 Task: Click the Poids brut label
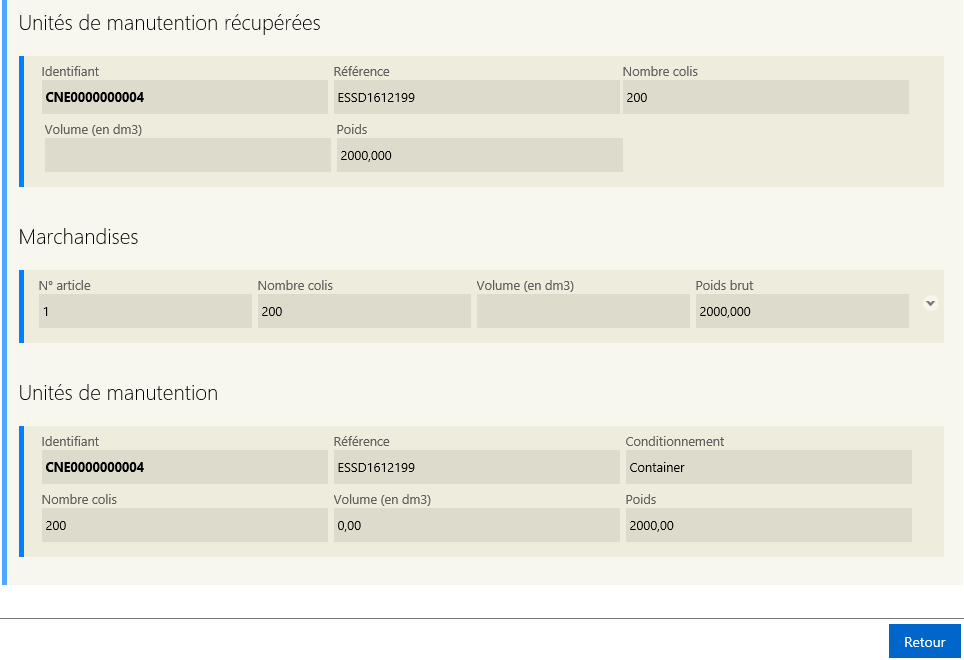point(724,285)
